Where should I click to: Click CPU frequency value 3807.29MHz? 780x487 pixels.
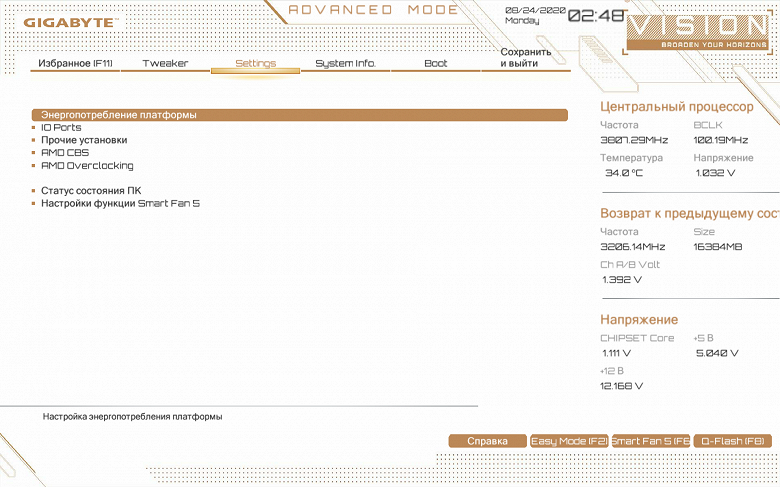pyautogui.click(x=634, y=140)
